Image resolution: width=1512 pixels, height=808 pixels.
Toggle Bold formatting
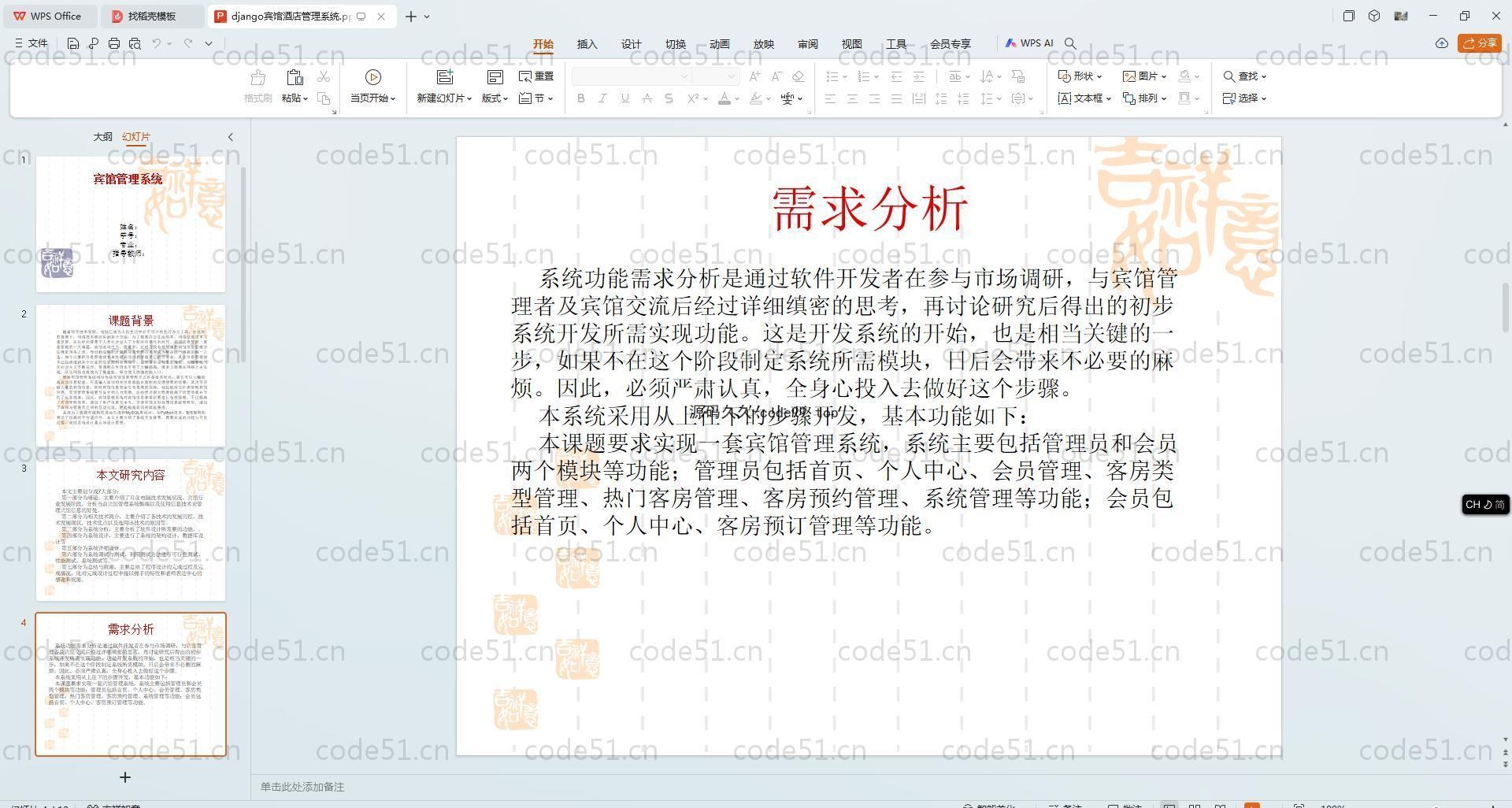pyautogui.click(x=581, y=98)
